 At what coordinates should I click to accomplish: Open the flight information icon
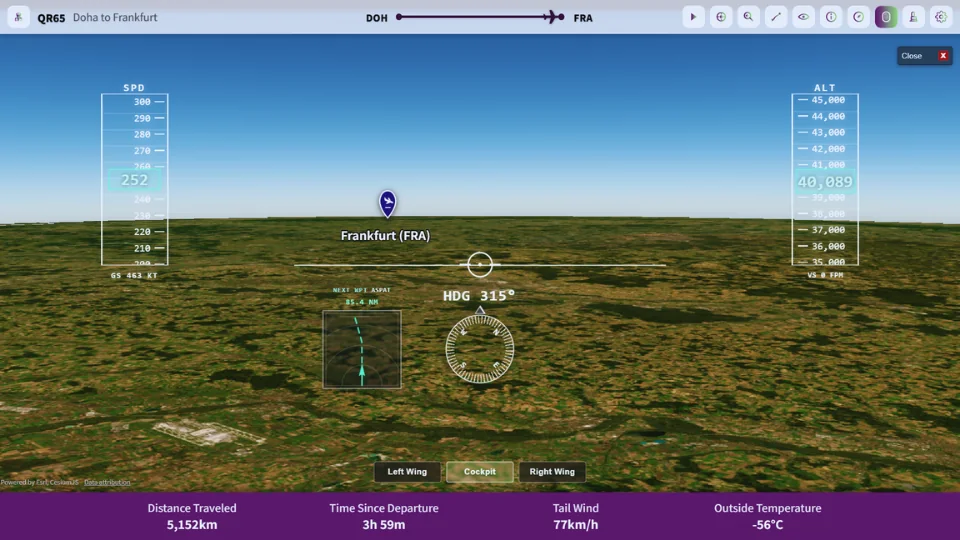831,17
